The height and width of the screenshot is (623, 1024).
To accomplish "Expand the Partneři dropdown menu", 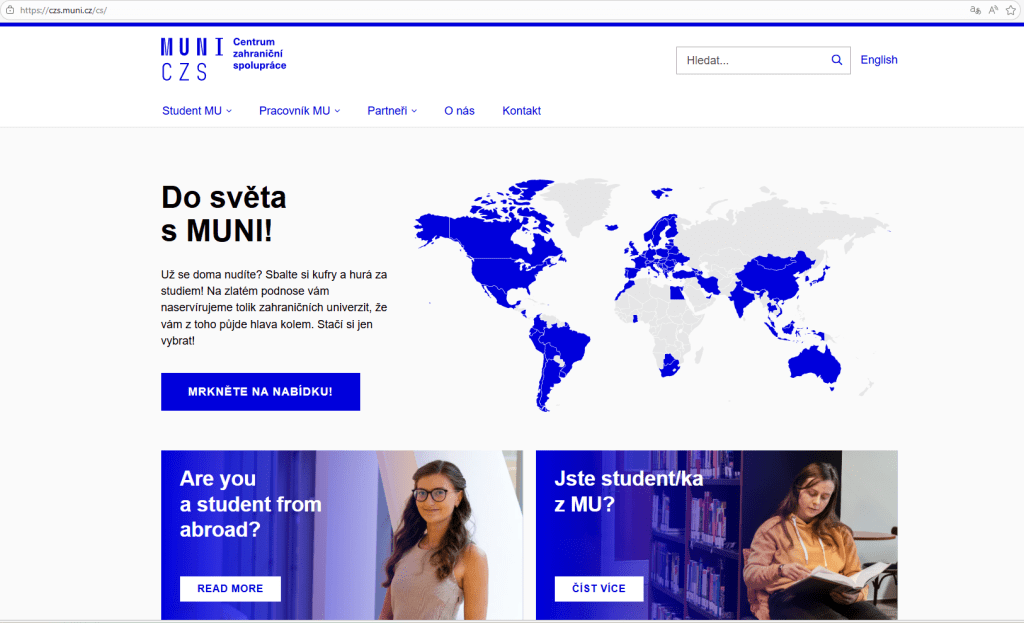I will pyautogui.click(x=392, y=111).
